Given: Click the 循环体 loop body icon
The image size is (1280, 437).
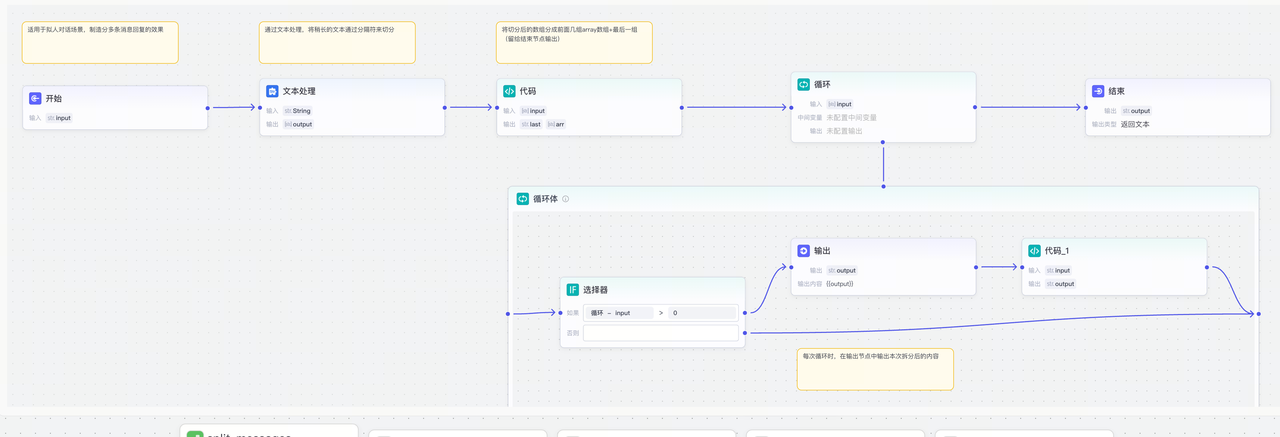Looking at the screenshot, I should pos(522,199).
